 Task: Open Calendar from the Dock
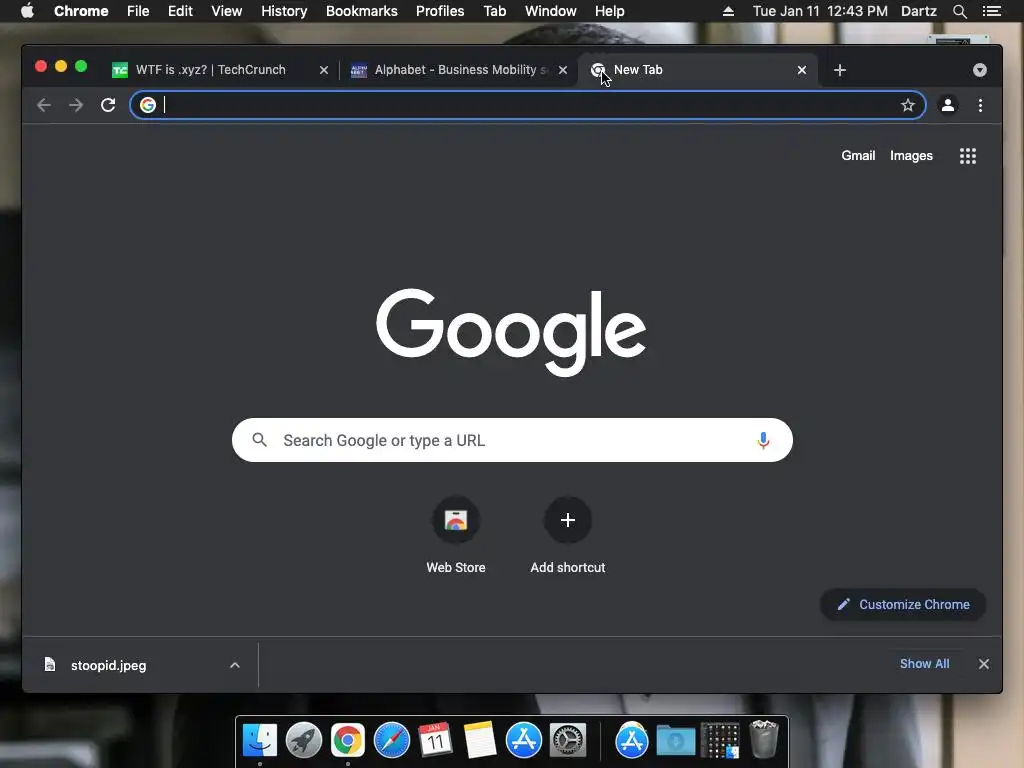coord(436,741)
